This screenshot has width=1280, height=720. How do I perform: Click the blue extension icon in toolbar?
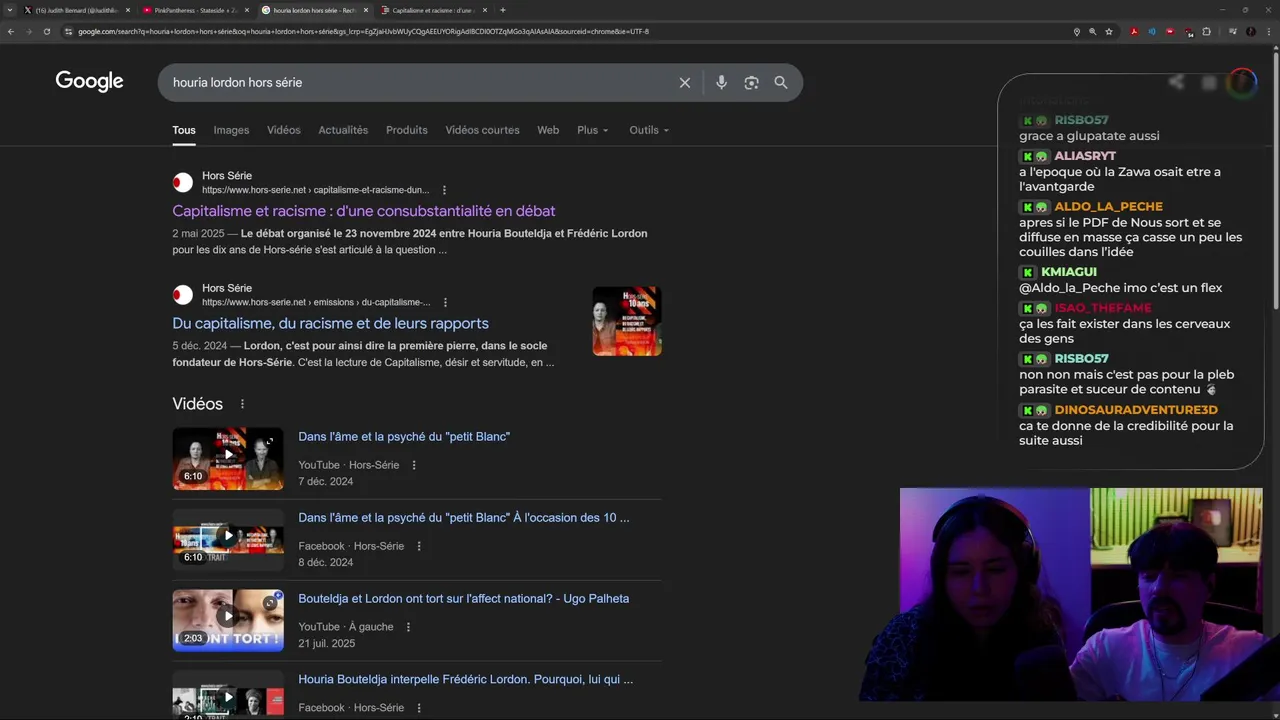[x=1152, y=31]
